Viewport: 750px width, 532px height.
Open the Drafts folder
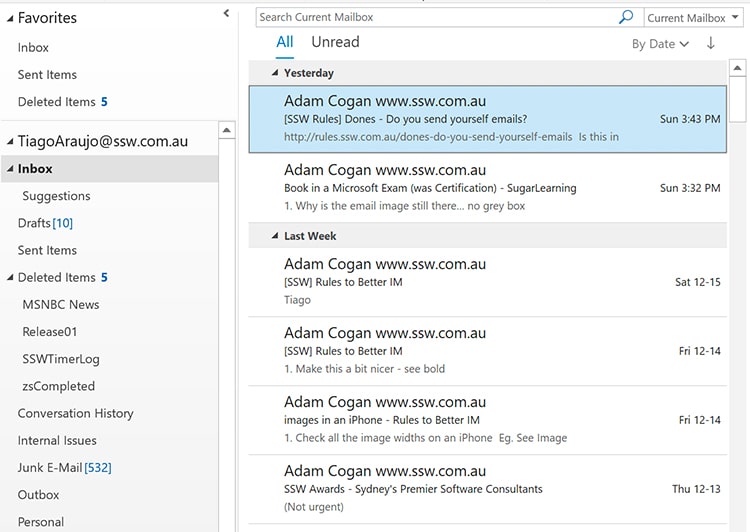point(34,223)
